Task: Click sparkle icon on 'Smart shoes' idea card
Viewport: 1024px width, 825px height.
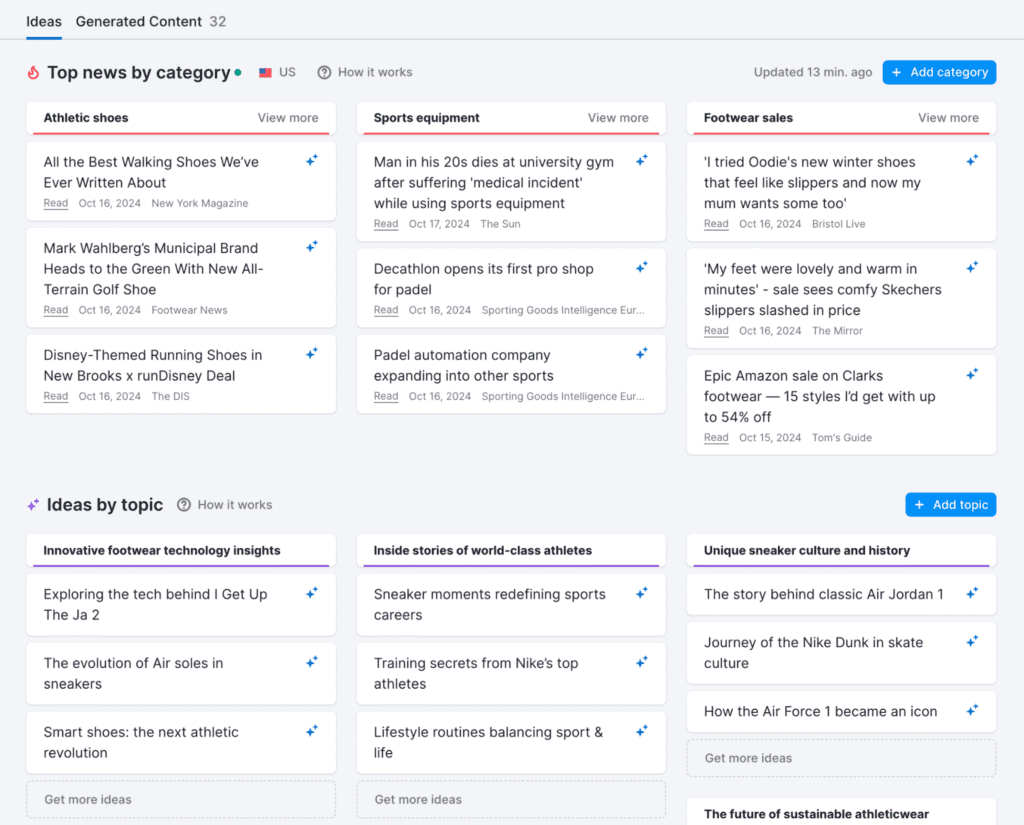Action: (312, 730)
